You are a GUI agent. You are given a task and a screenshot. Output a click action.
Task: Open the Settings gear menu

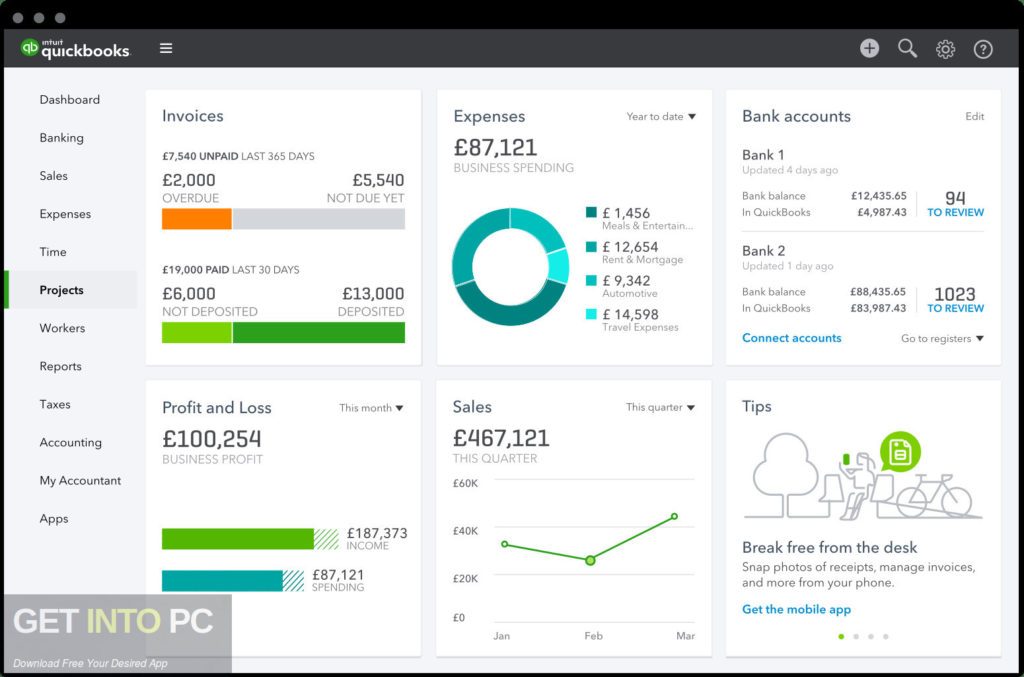pyautogui.click(x=945, y=47)
